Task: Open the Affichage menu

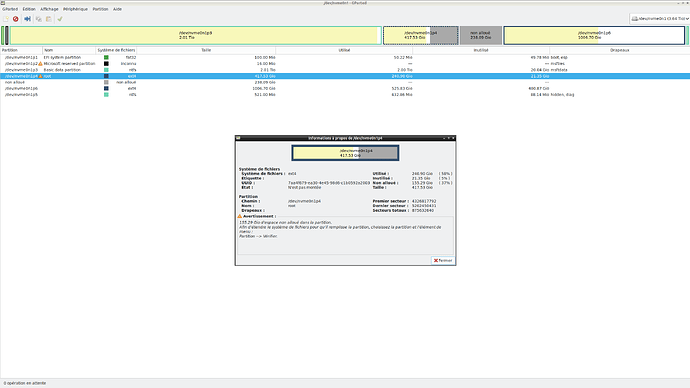Action: pos(49,9)
